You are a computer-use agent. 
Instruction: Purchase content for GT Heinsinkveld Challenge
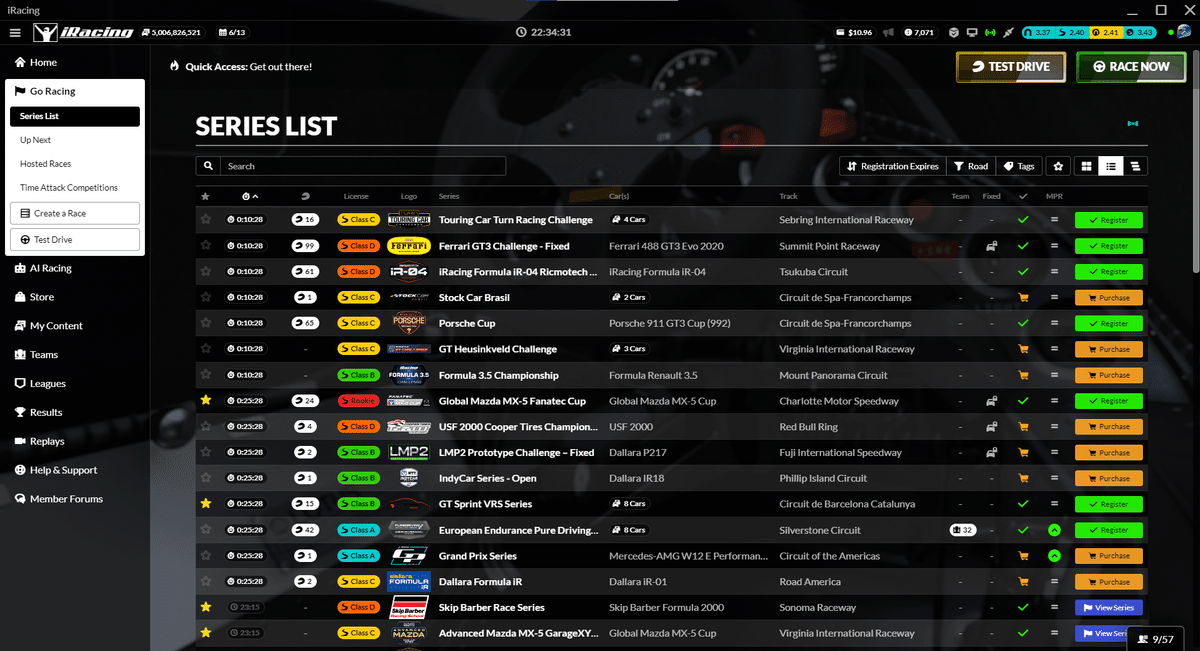pyautogui.click(x=1109, y=349)
